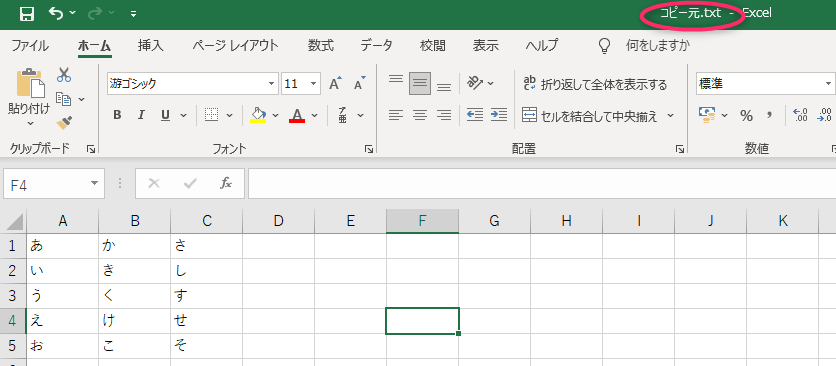Screen dimensions: 836x366
Task: Click 折り返して全体を表示する wrap text
Action: tap(595, 84)
